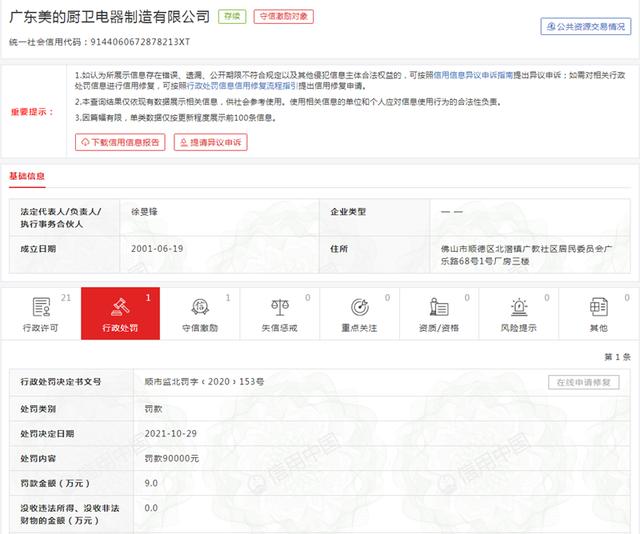
Task: Click the 罚款金额（万元） label
Action: coord(55,483)
